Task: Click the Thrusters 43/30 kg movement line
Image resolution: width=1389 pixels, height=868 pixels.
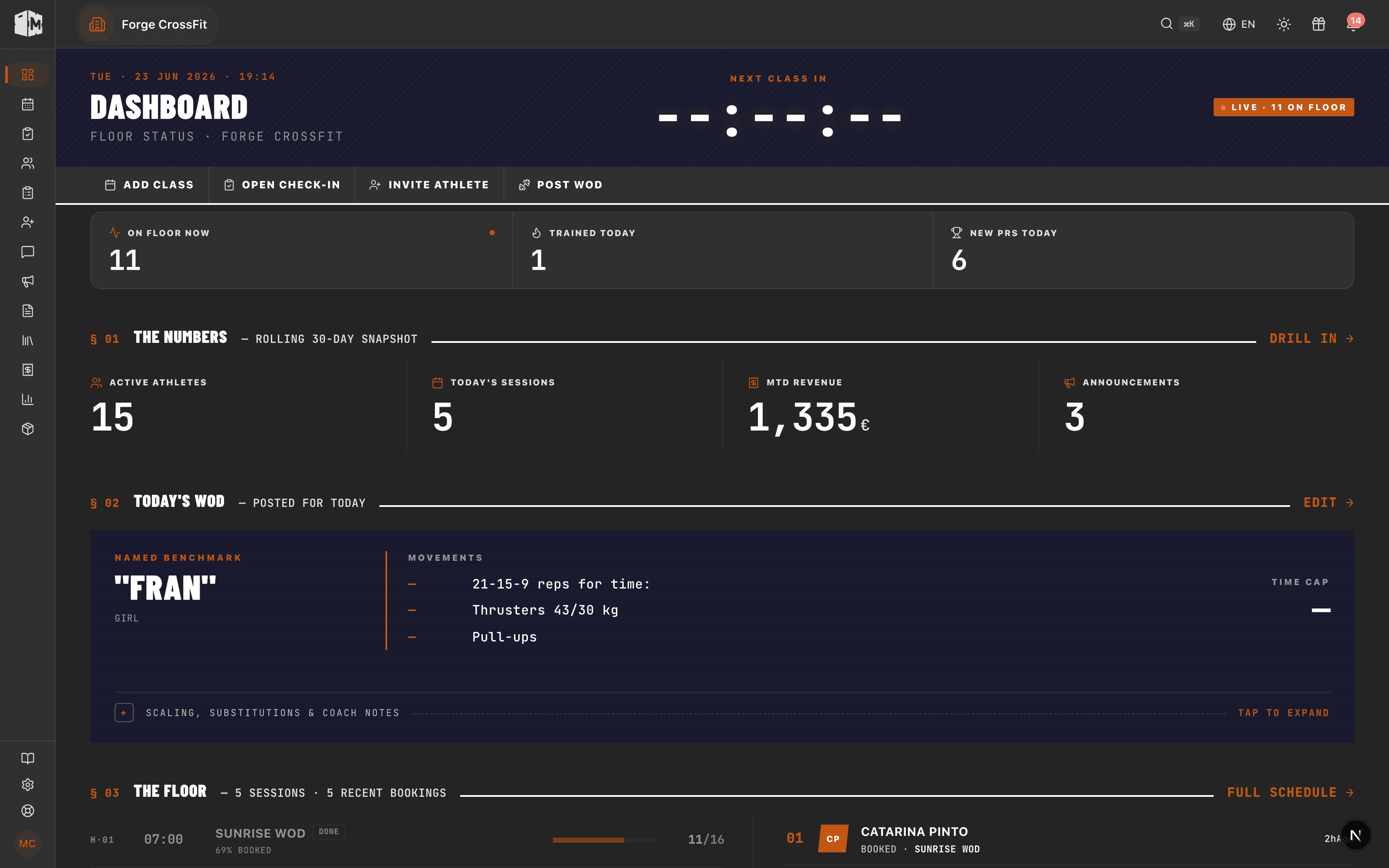Action: (545, 610)
